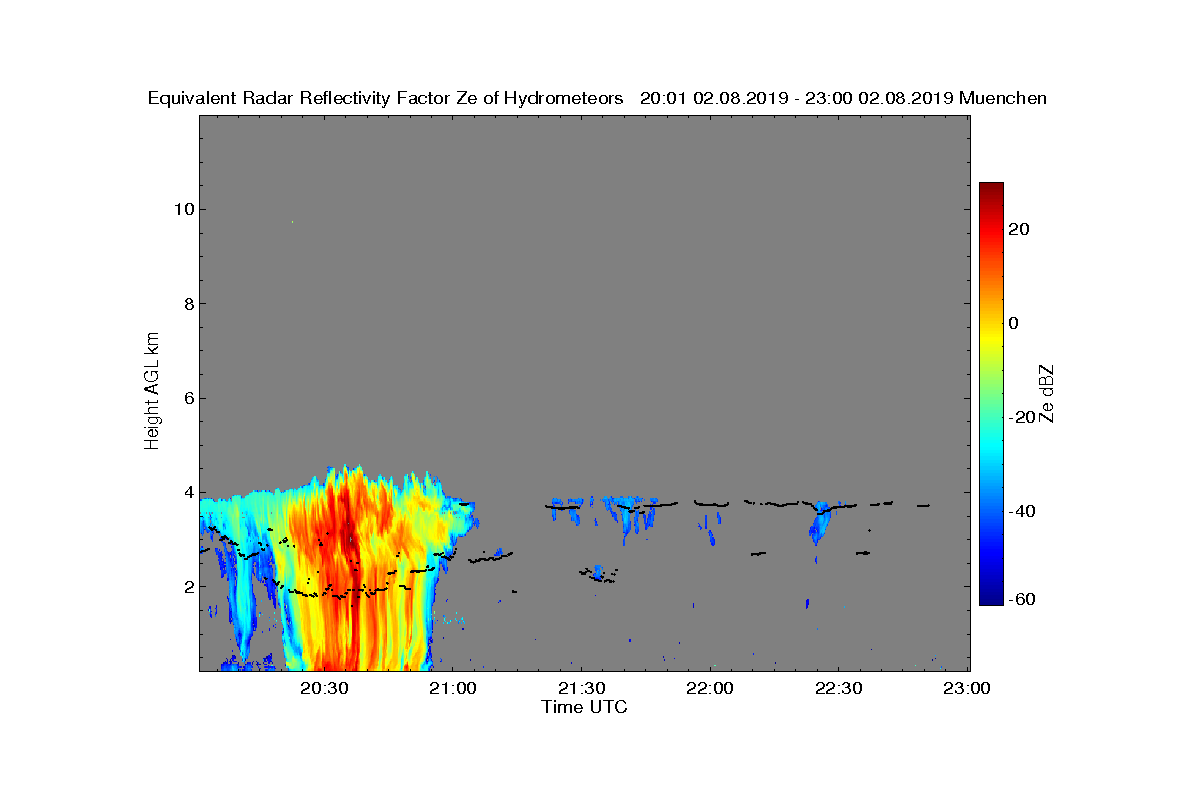
Task: Click the colorbar value 0
Action: pyautogui.click(x=1015, y=323)
